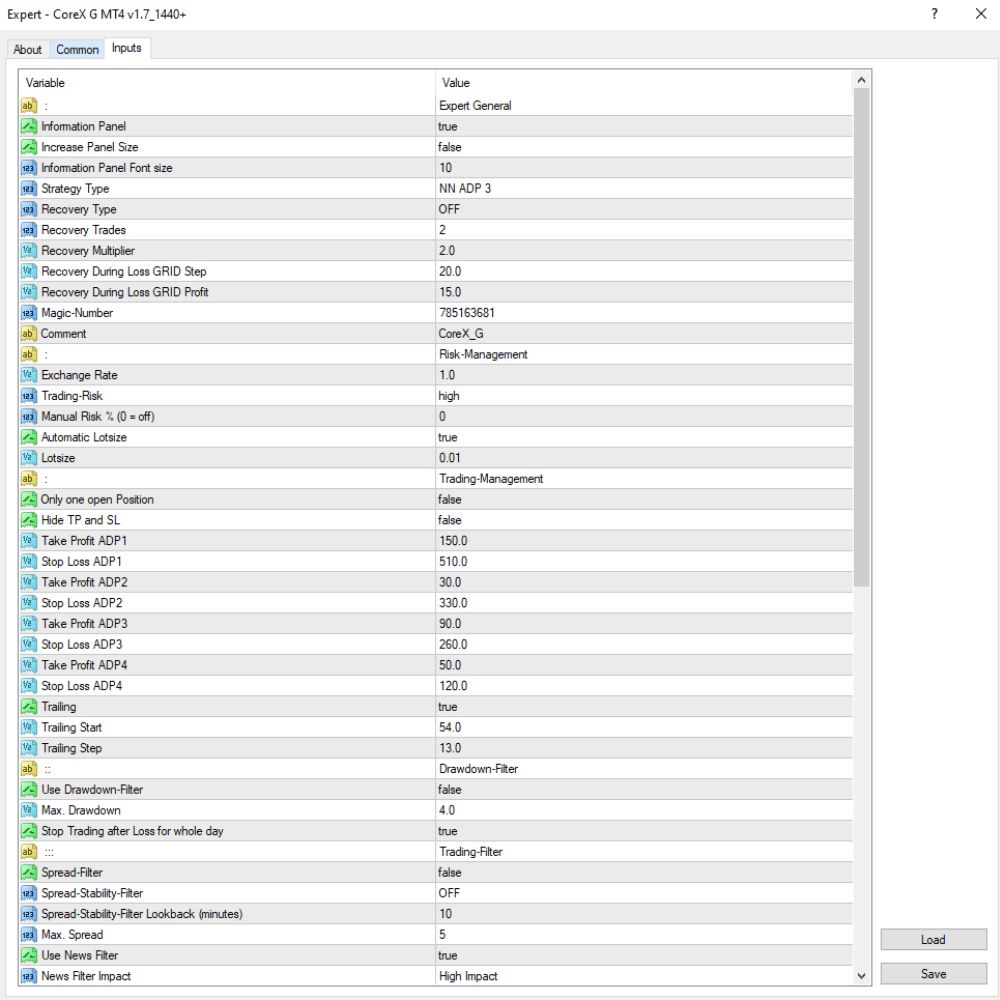Viewport: 1000px width, 1000px height.
Task: Click the icon beside Use Drawdown-Filter
Action: point(29,790)
